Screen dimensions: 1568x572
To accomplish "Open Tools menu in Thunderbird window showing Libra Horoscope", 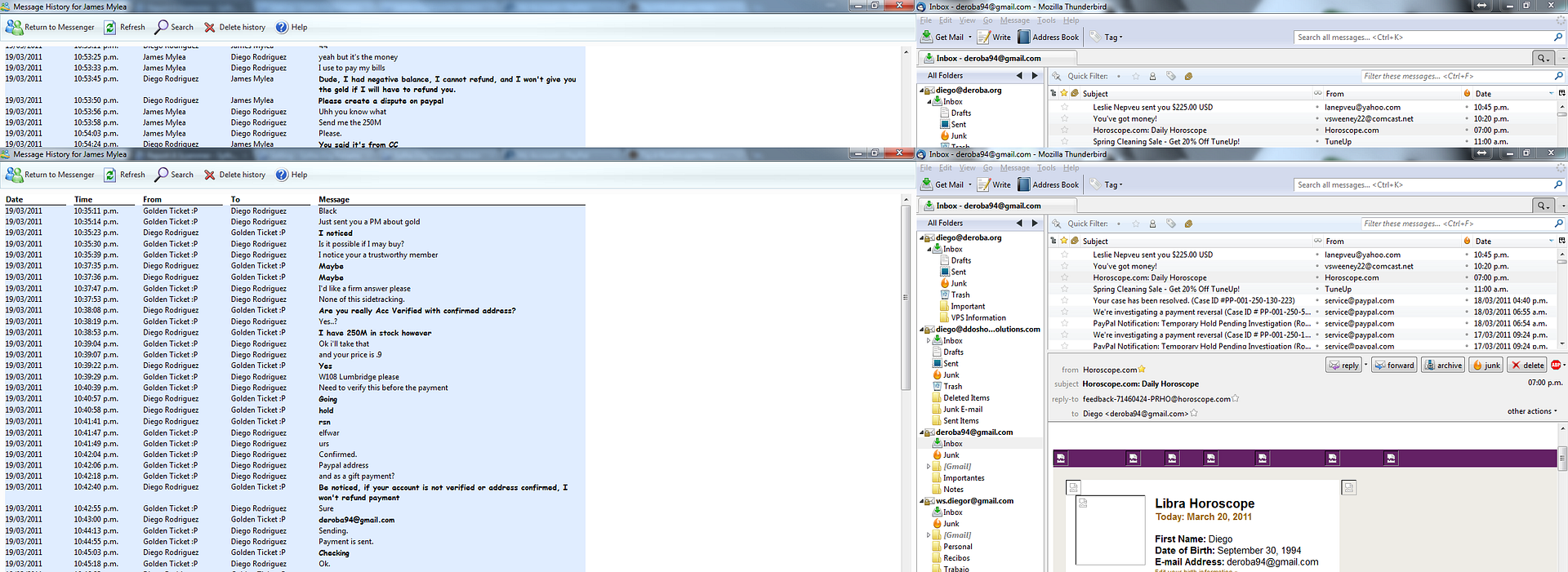I will (1046, 168).
